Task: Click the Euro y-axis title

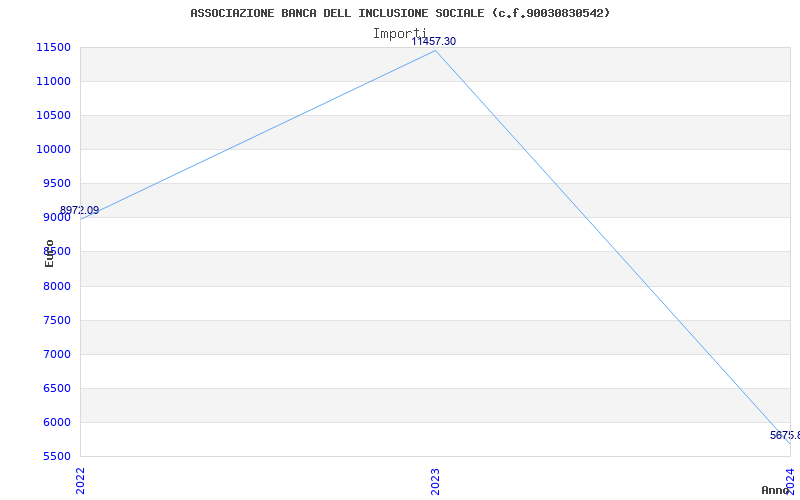Action: [x=49, y=253]
